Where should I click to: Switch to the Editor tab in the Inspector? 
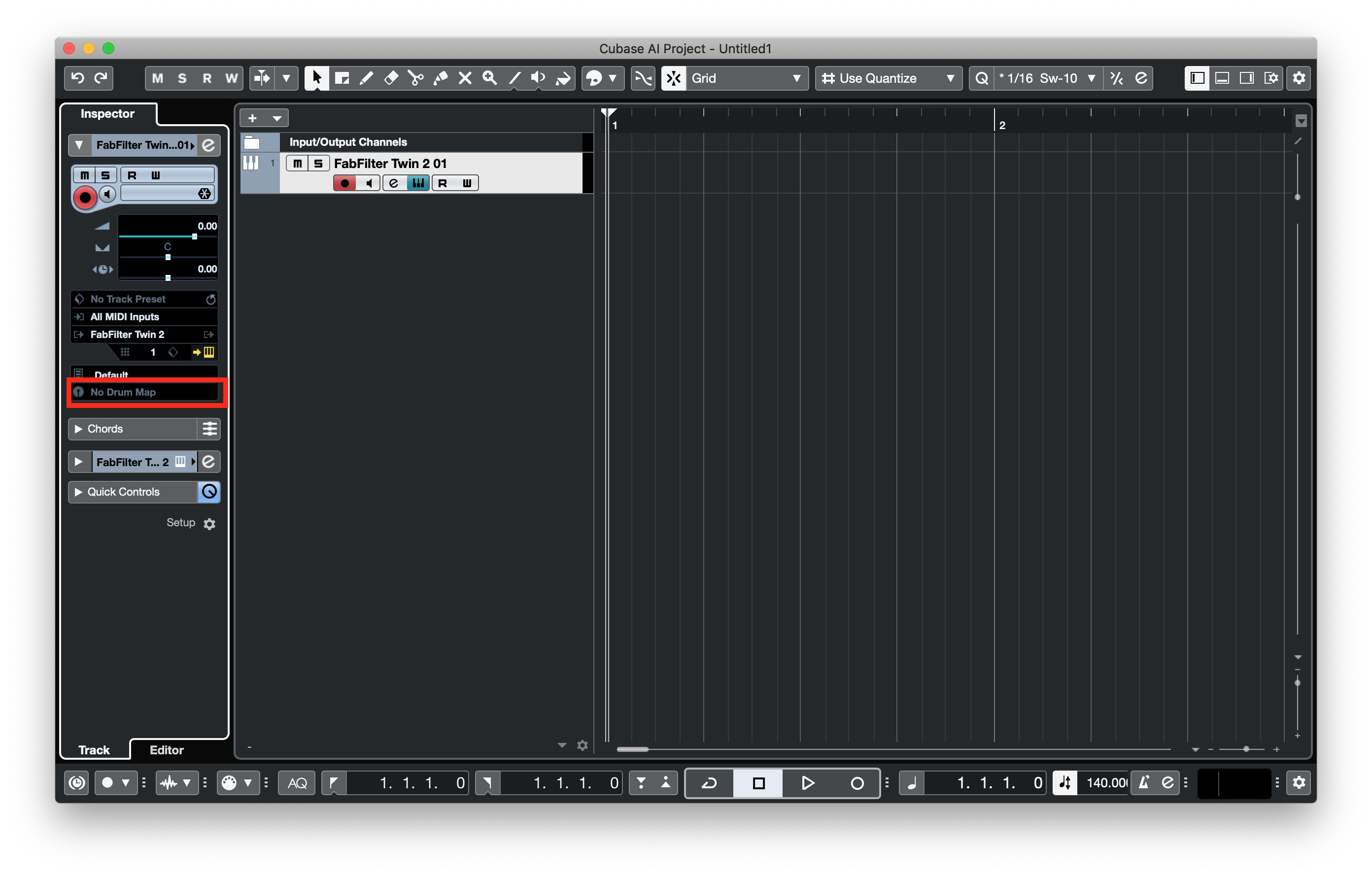coord(166,749)
